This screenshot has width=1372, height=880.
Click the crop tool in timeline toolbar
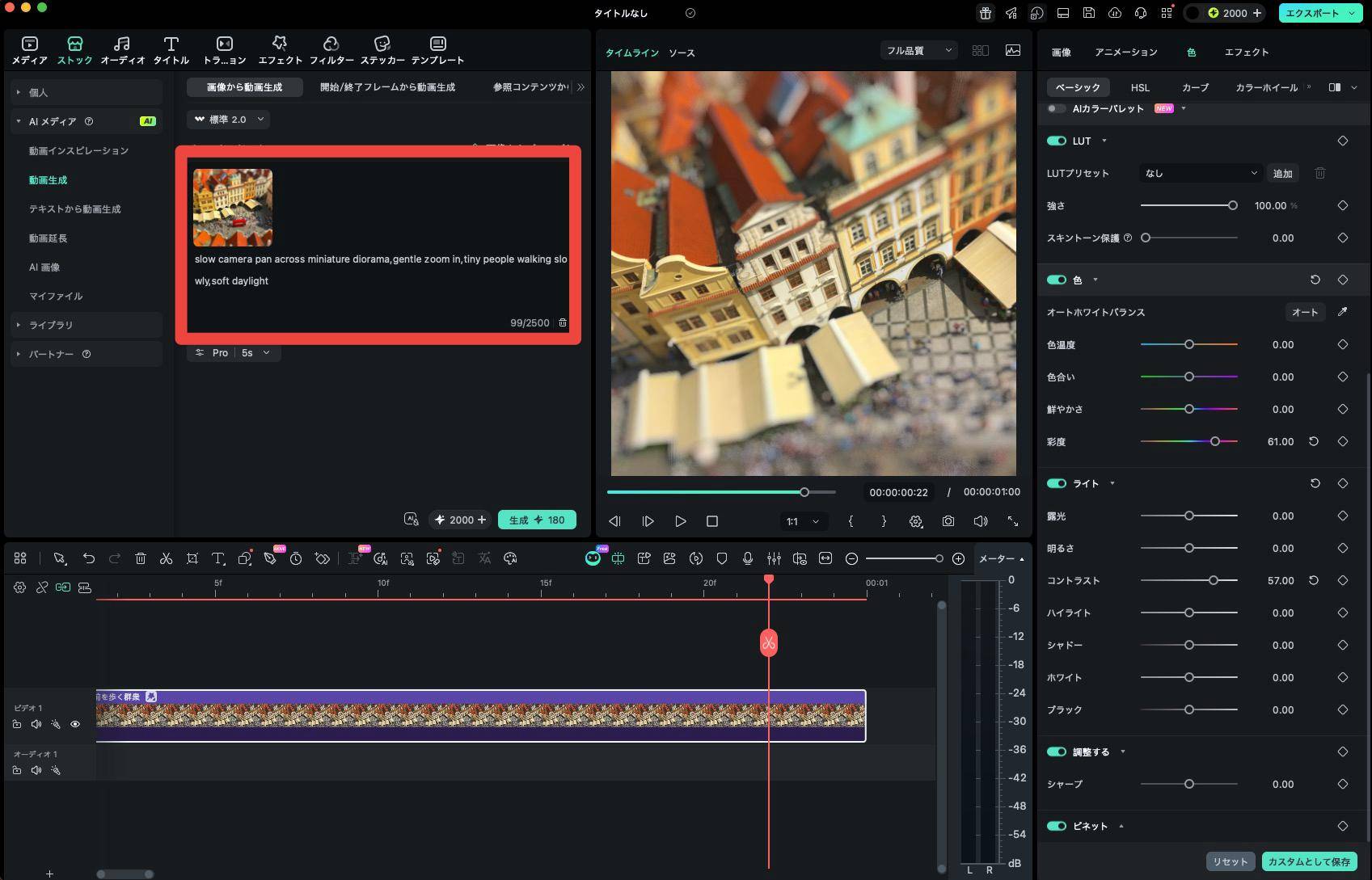192,558
